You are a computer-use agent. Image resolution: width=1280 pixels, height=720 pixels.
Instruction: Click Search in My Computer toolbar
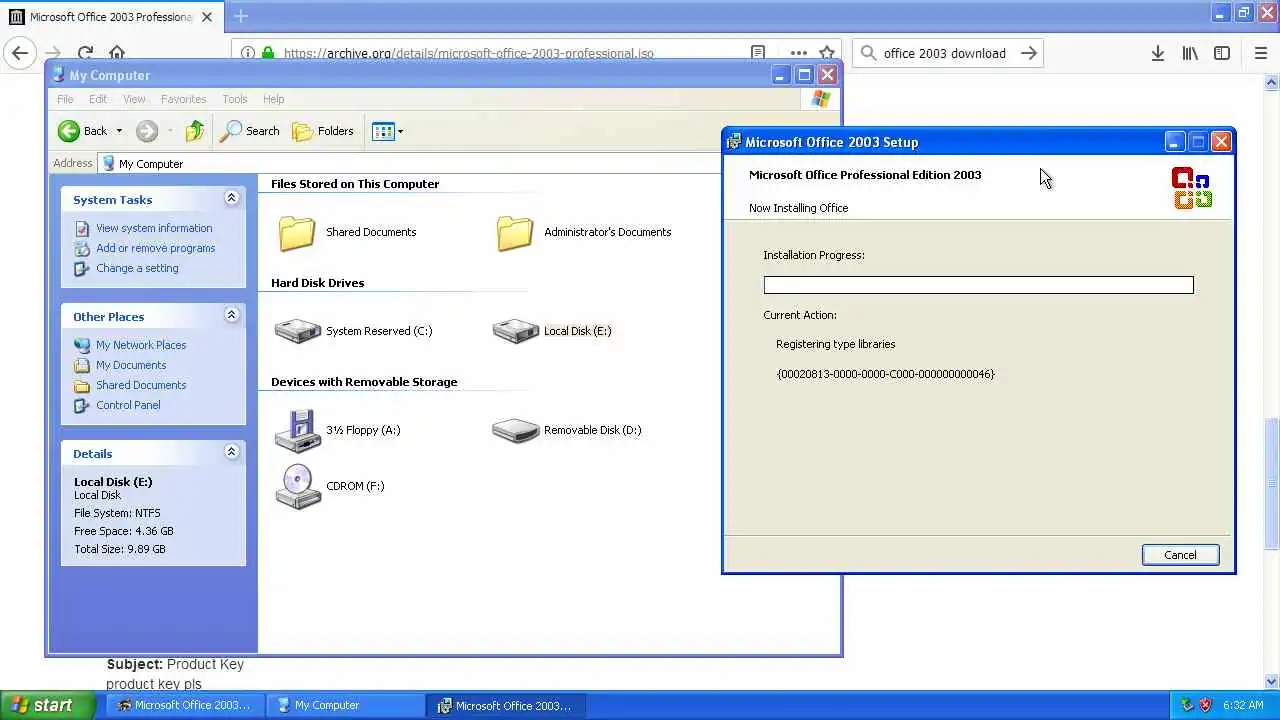point(251,131)
